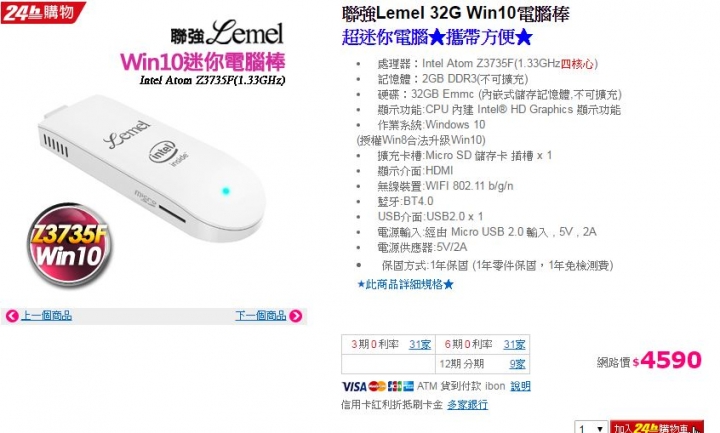The height and width of the screenshot is (433, 720).
Task: Click the next product pink arrow icon
Action: tap(296, 316)
